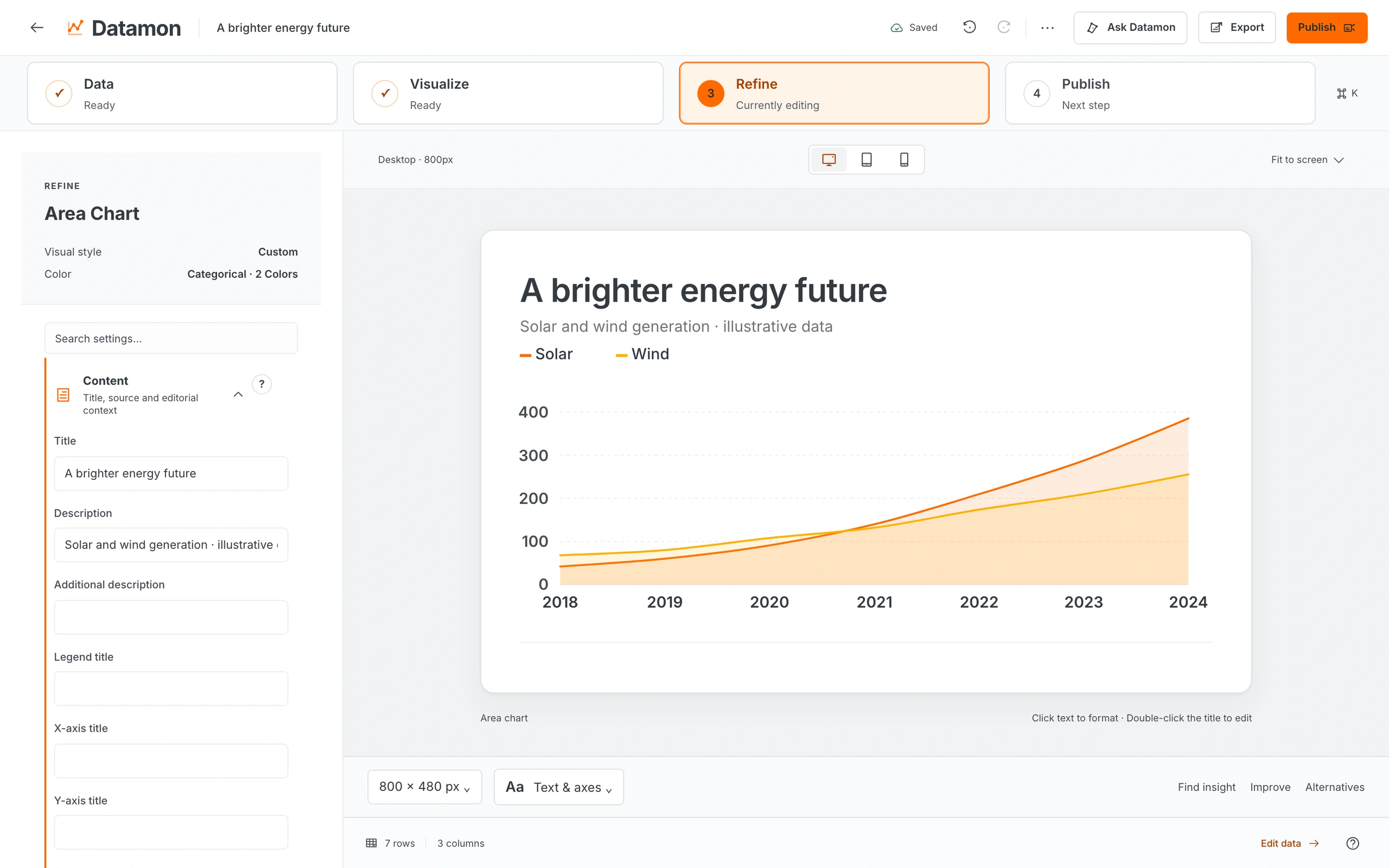Click the redo icon

(1004, 27)
